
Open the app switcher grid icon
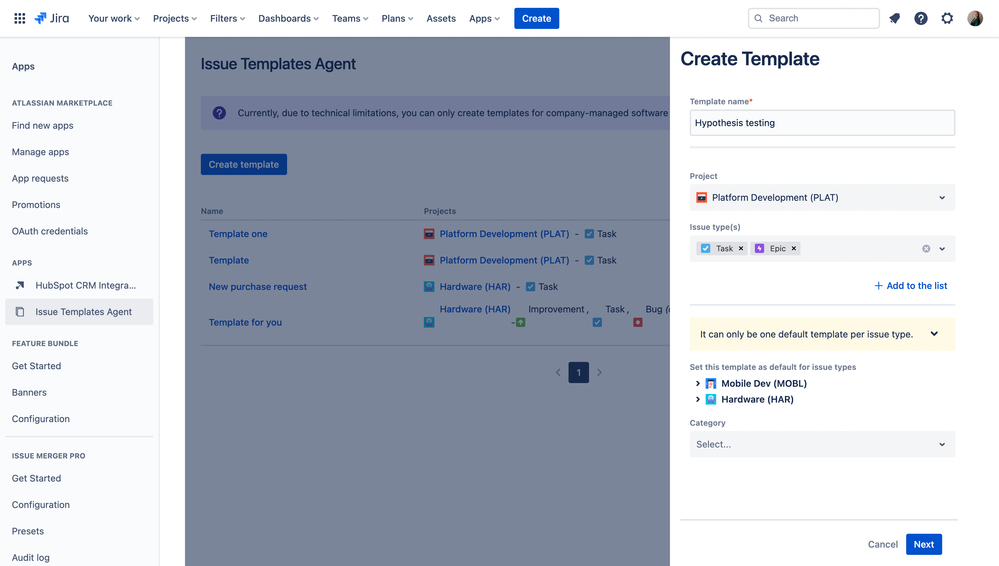point(20,18)
